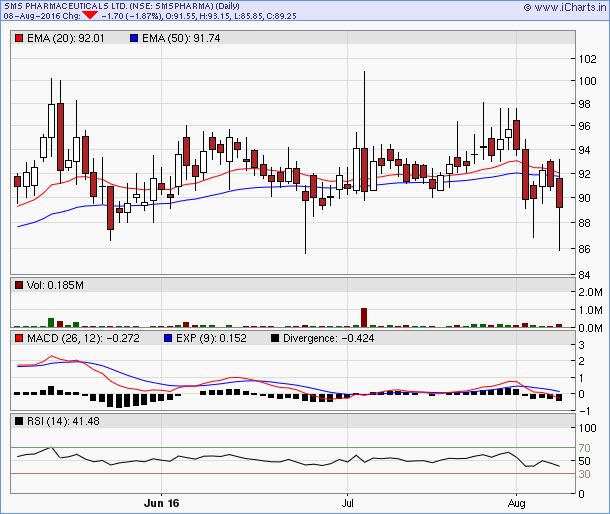The width and height of the screenshot is (610, 514).
Task: Click the 1.0M volume axis label
Action: coord(591,310)
